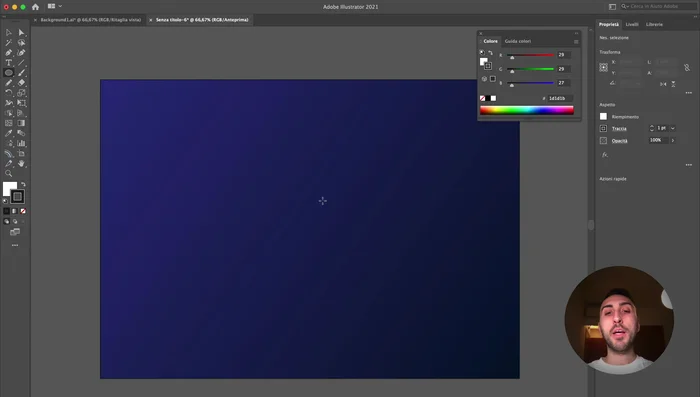The image size is (700, 397).
Task: Collapse the Colore panel with double arrows
Action: 576,33
